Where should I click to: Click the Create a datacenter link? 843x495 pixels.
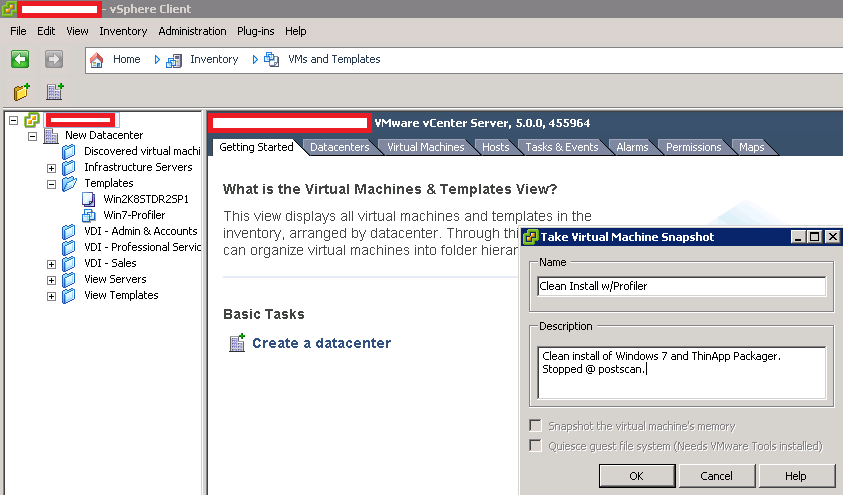[321, 343]
